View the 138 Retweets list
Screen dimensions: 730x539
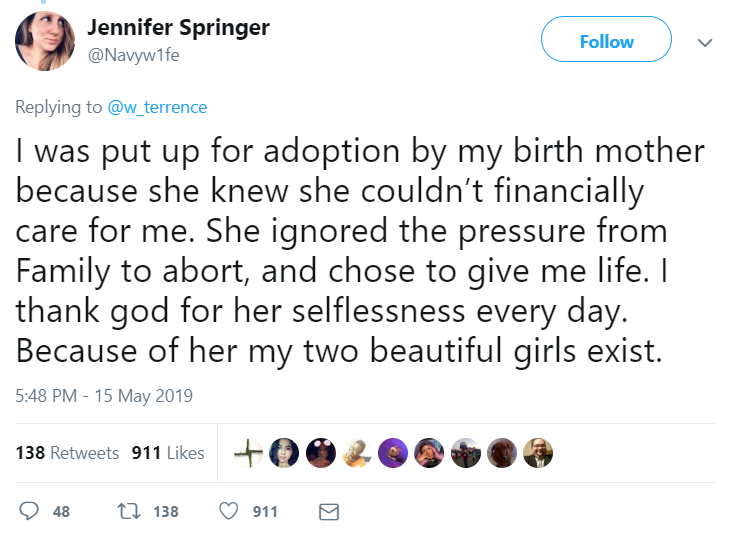click(67, 453)
